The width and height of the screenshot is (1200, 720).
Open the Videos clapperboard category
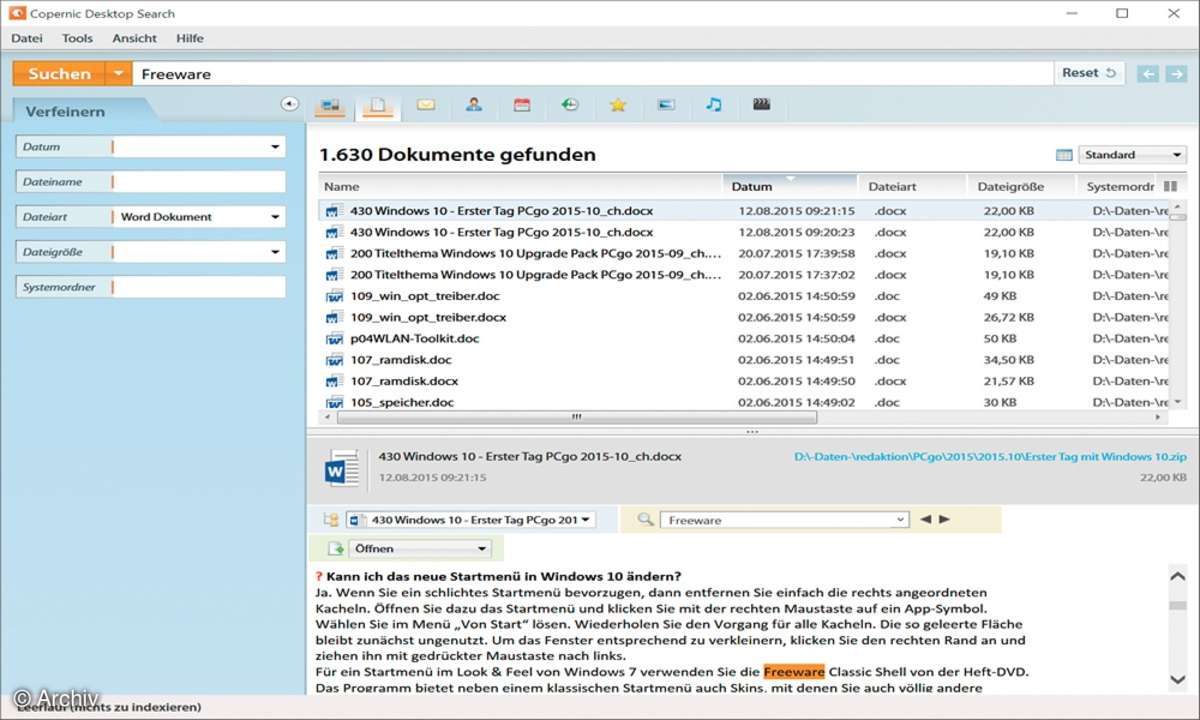click(x=762, y=104)
